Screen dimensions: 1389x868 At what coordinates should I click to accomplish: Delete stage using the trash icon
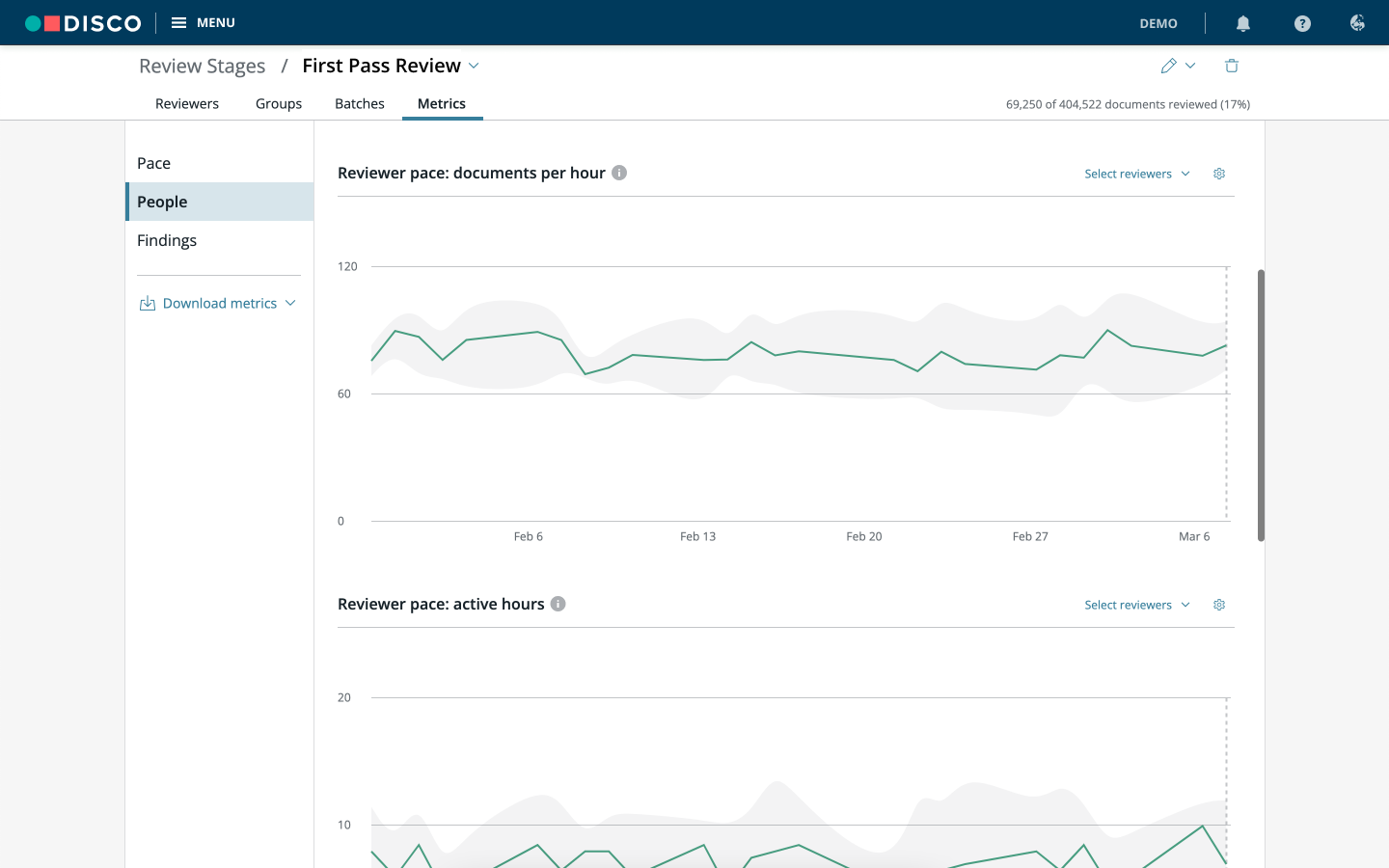pos(1232,66)
